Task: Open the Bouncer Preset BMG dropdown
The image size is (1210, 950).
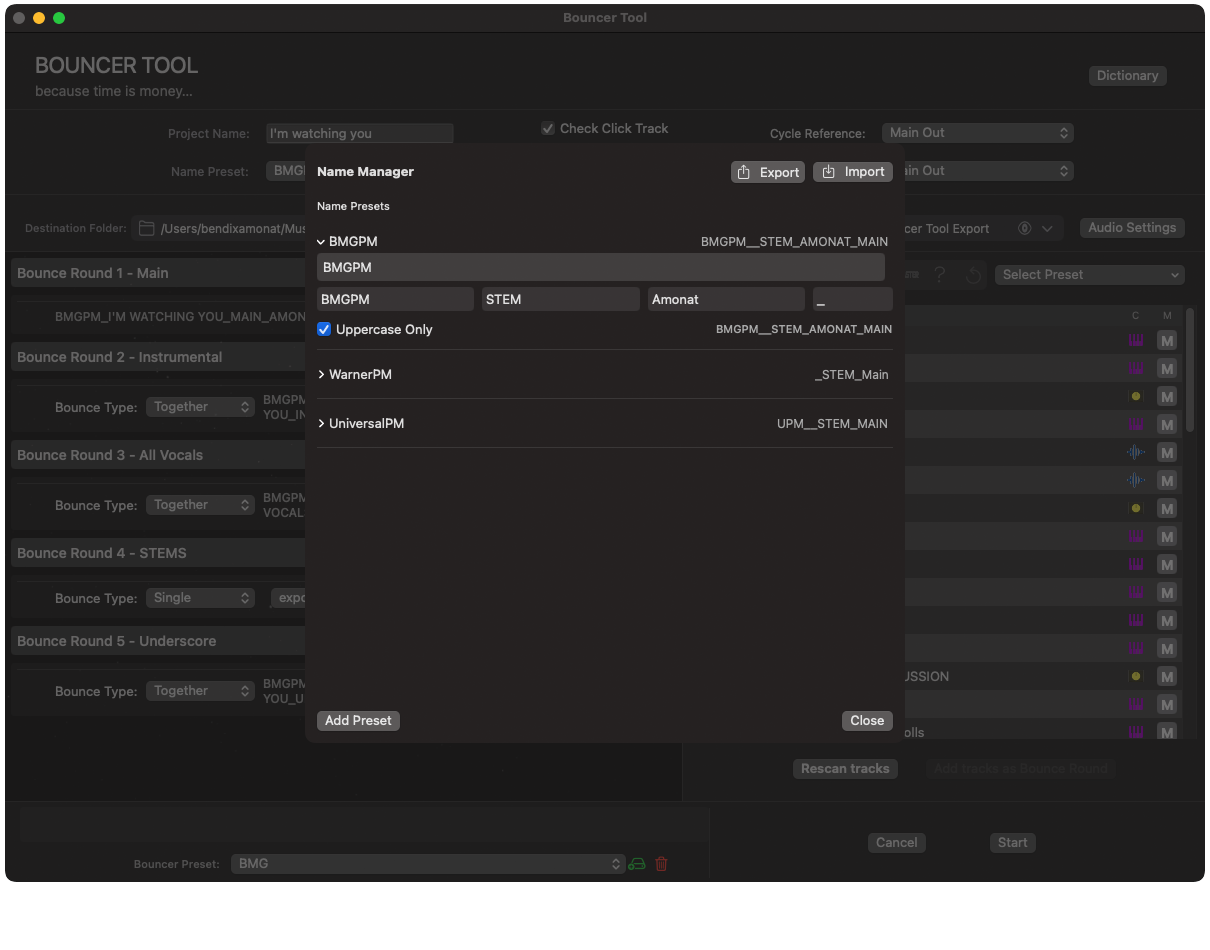Action: pos(427,864)
